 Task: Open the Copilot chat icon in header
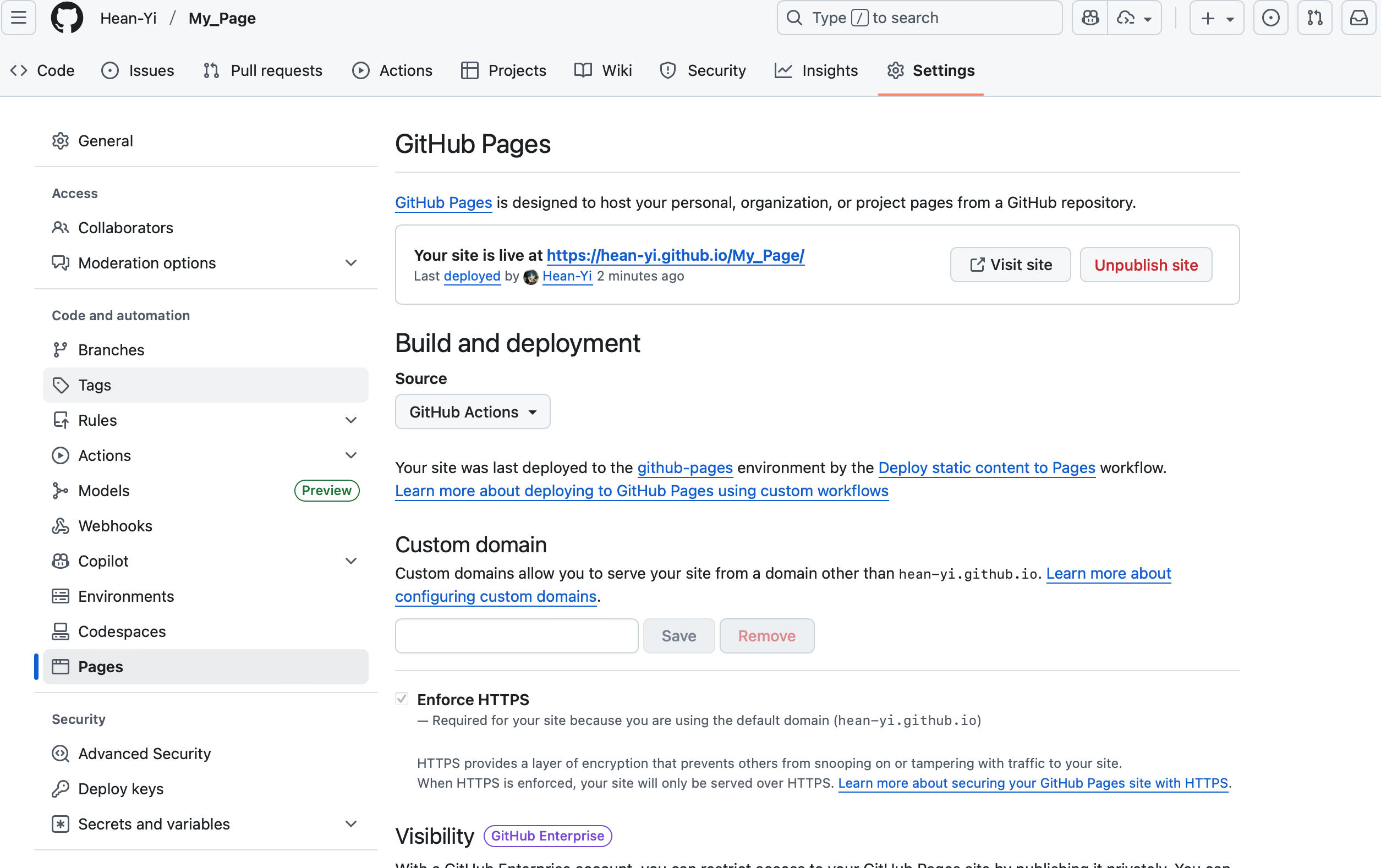[1089, 18]
